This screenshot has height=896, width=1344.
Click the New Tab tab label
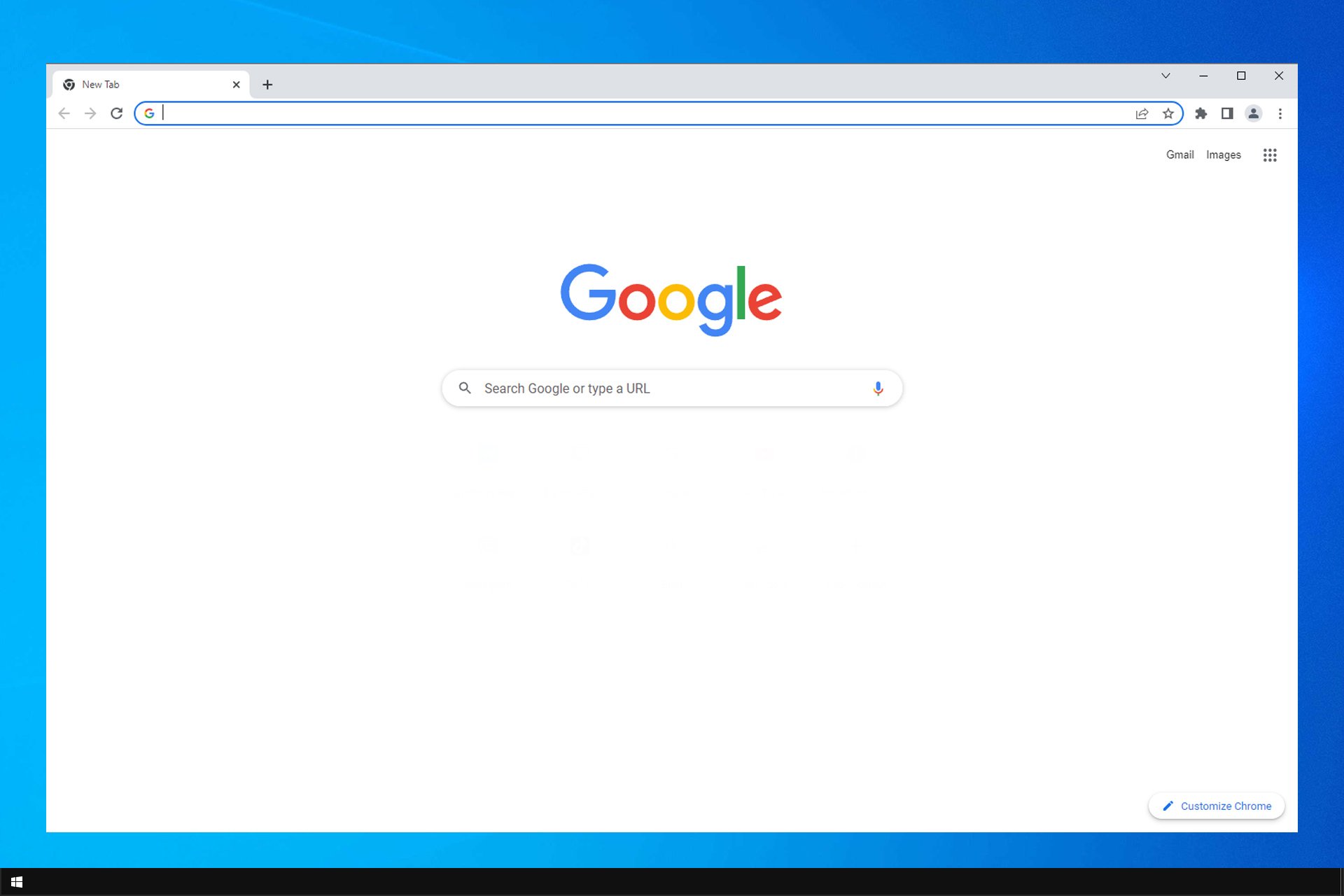click(x=100, y=83)
